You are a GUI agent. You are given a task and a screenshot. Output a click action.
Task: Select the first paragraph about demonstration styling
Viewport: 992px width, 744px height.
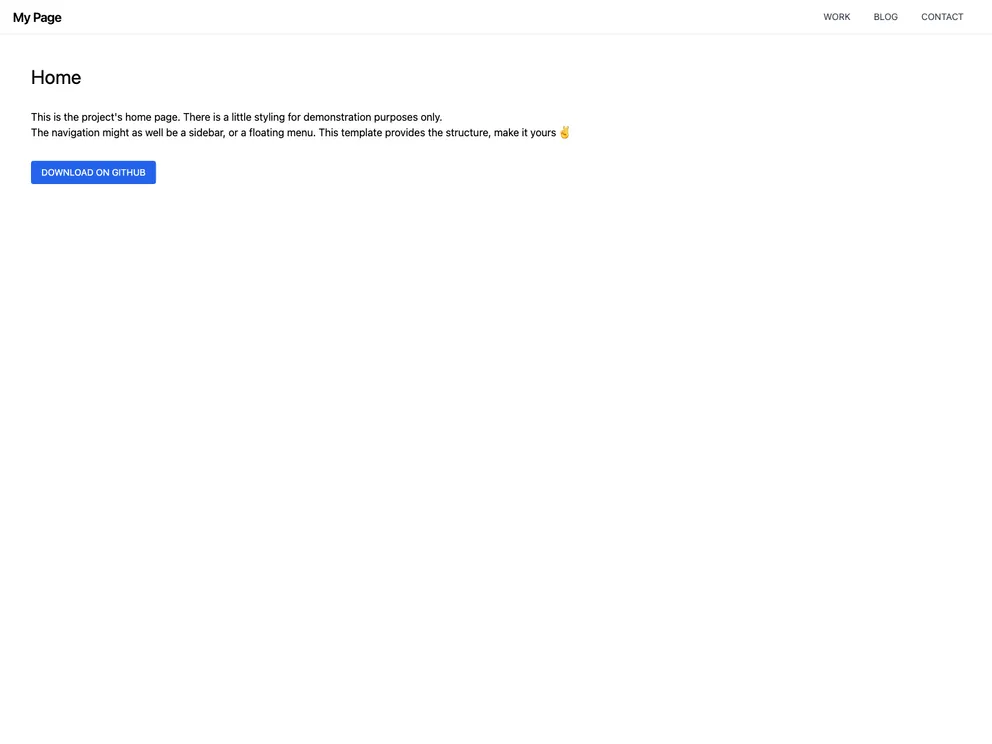pyautogui.click(x=236, y=116)
